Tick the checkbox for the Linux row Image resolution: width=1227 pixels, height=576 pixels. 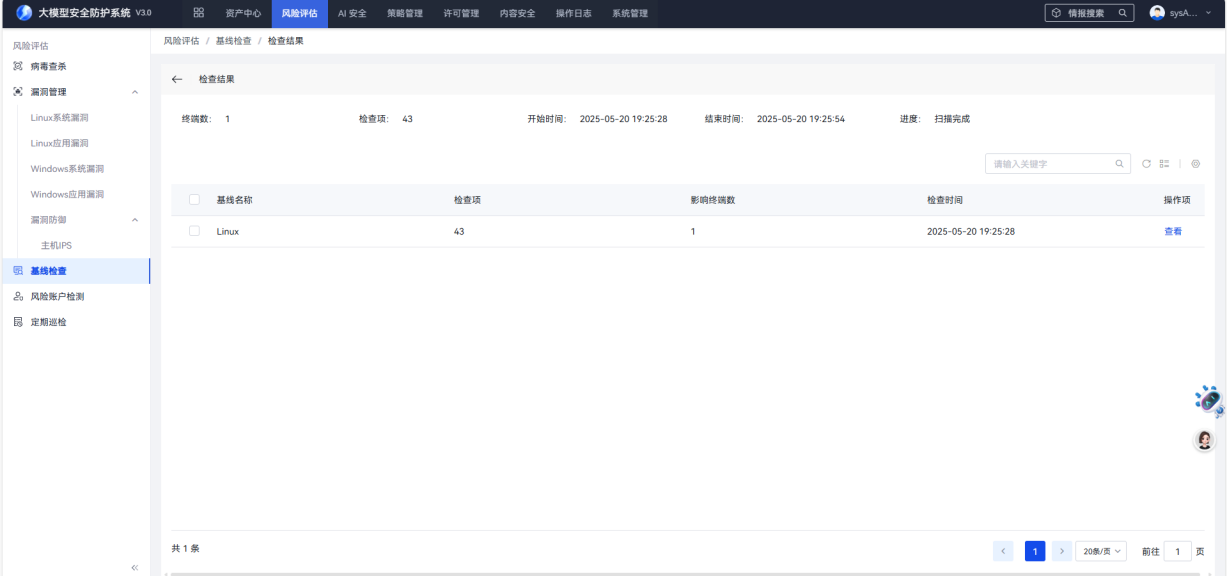[194, 231]
